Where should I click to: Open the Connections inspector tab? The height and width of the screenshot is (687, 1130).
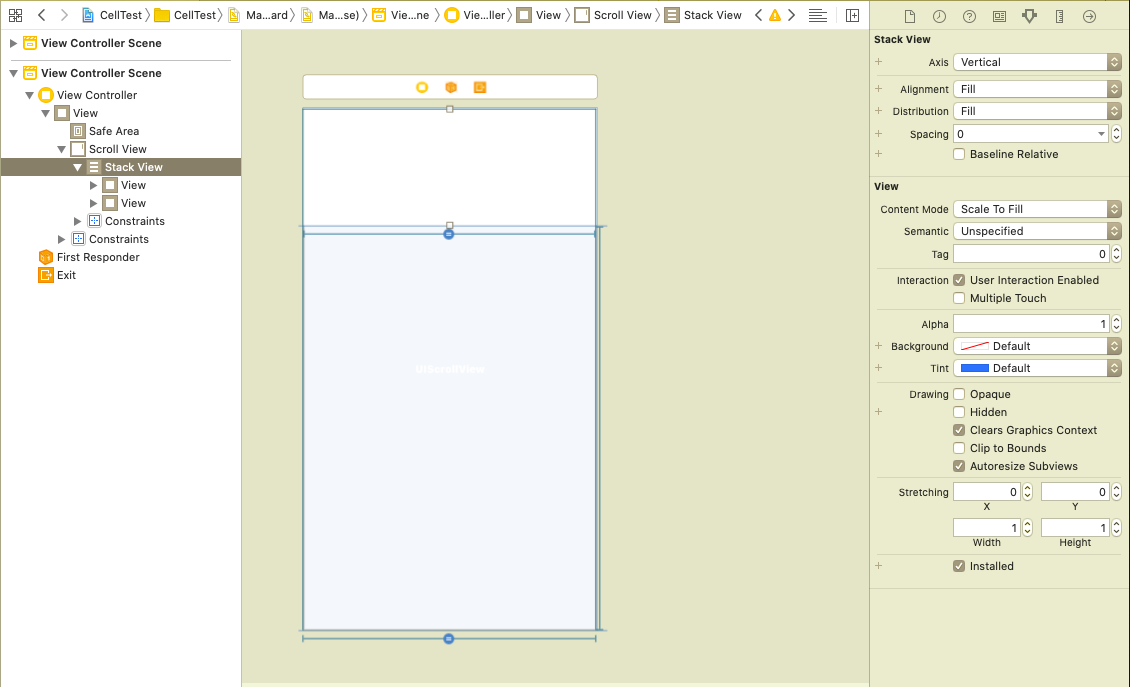[x=1089, y=16]
